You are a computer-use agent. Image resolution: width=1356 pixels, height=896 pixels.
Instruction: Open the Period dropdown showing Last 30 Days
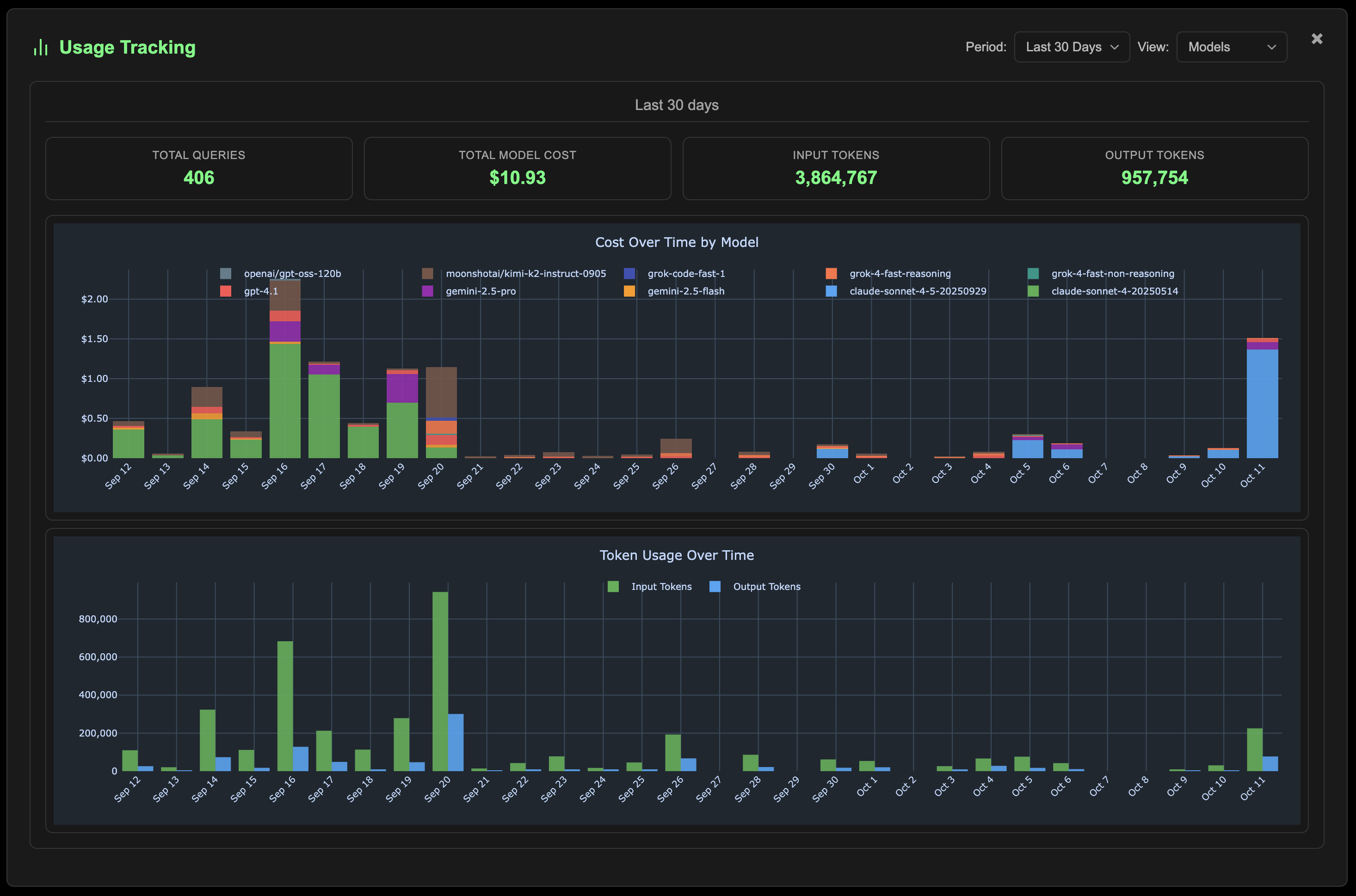click(x=1071, y=47)
